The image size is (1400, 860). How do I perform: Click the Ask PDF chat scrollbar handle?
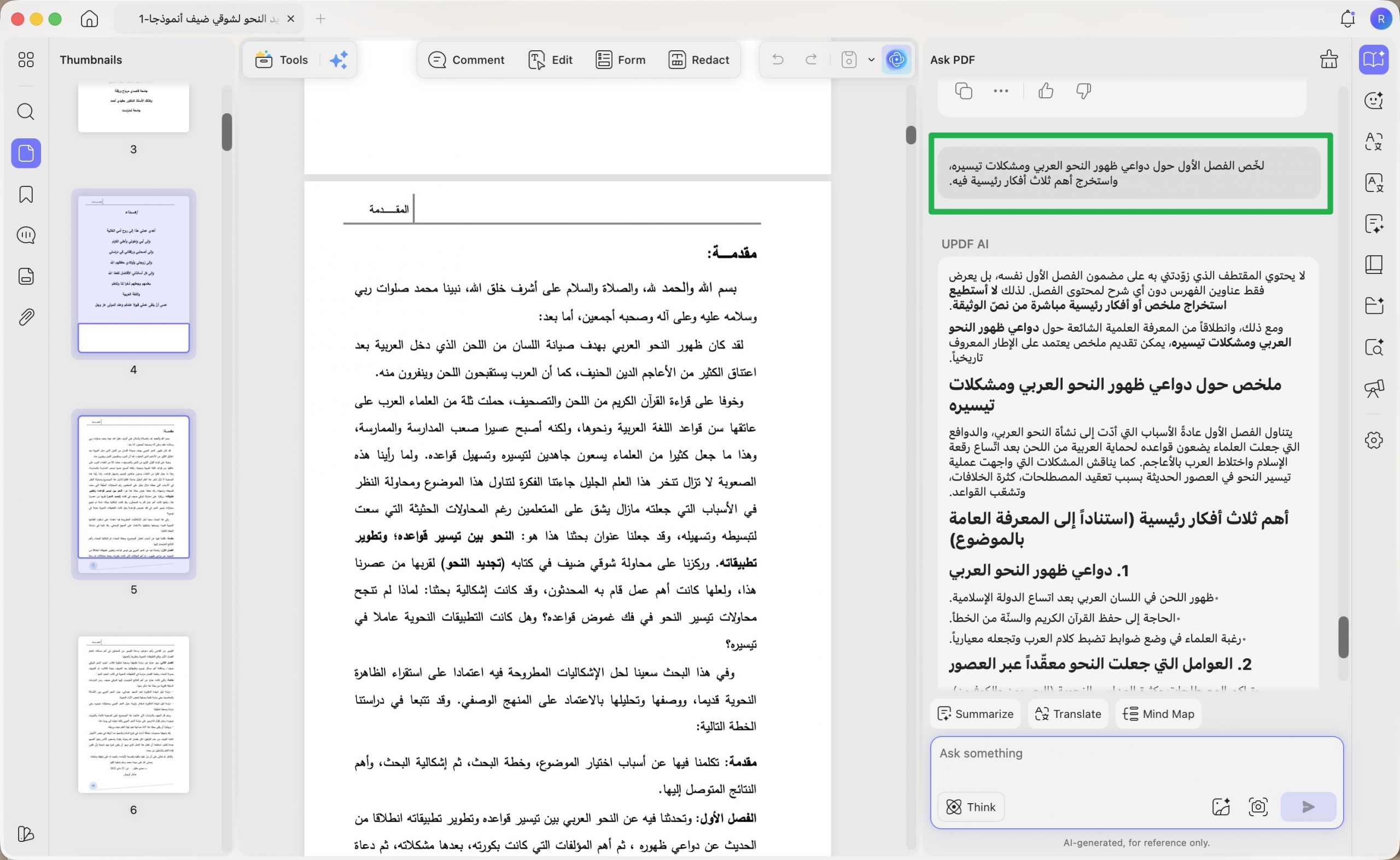coord(1343,637)
